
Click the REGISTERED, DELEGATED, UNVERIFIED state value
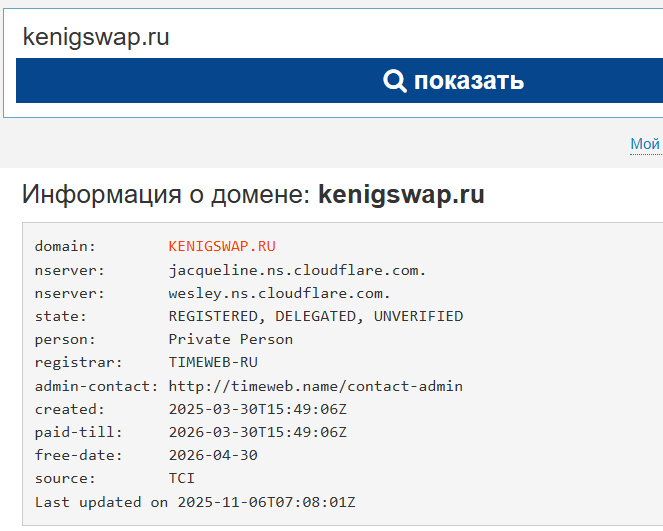[x=316, y=316]
